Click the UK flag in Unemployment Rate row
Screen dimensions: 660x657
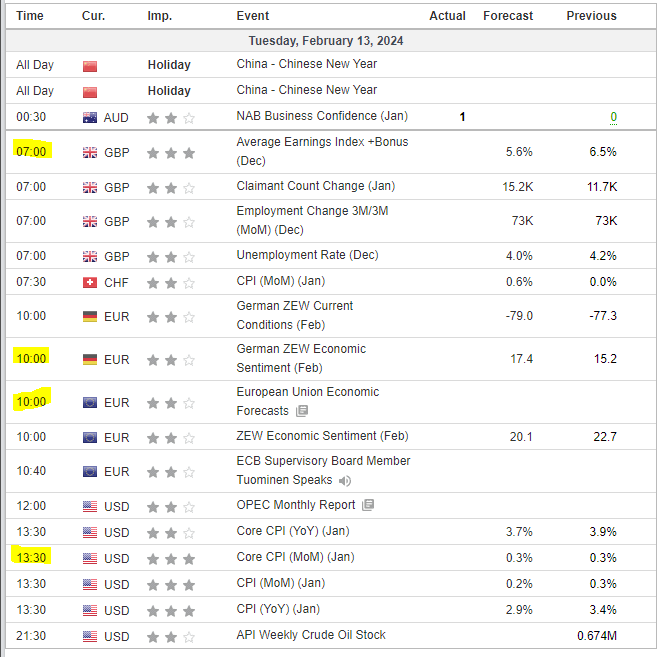90,256
